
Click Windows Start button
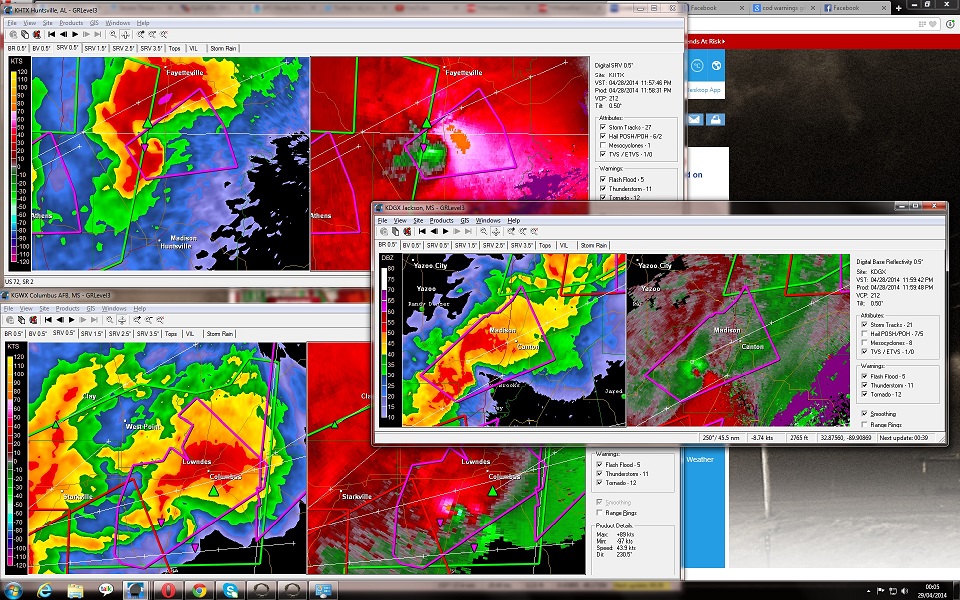pos(15,590)
